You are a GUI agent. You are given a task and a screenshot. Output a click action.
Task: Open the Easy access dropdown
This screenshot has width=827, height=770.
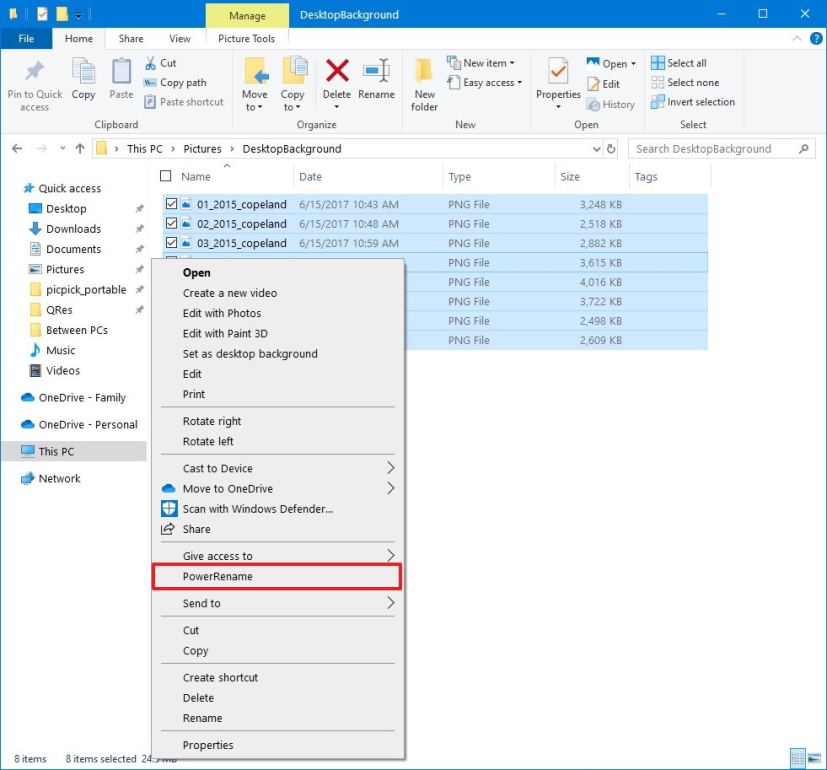[520, 82]
